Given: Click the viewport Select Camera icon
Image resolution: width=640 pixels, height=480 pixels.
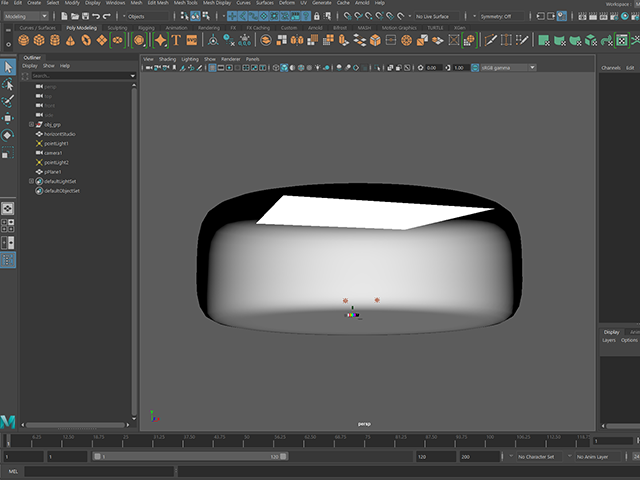Looking at the screenshot, I should [x=149, y=68].
